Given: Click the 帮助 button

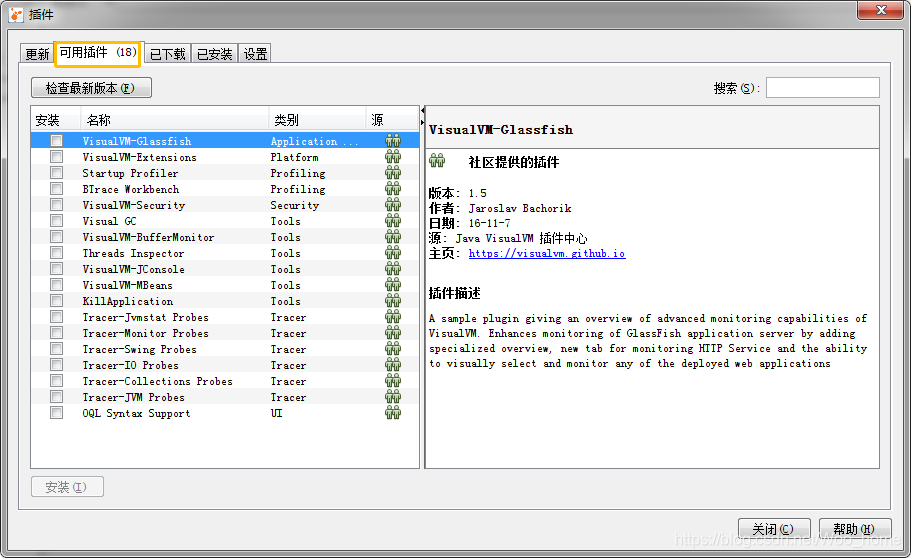Looking at the screenshot, I should 855,529.
